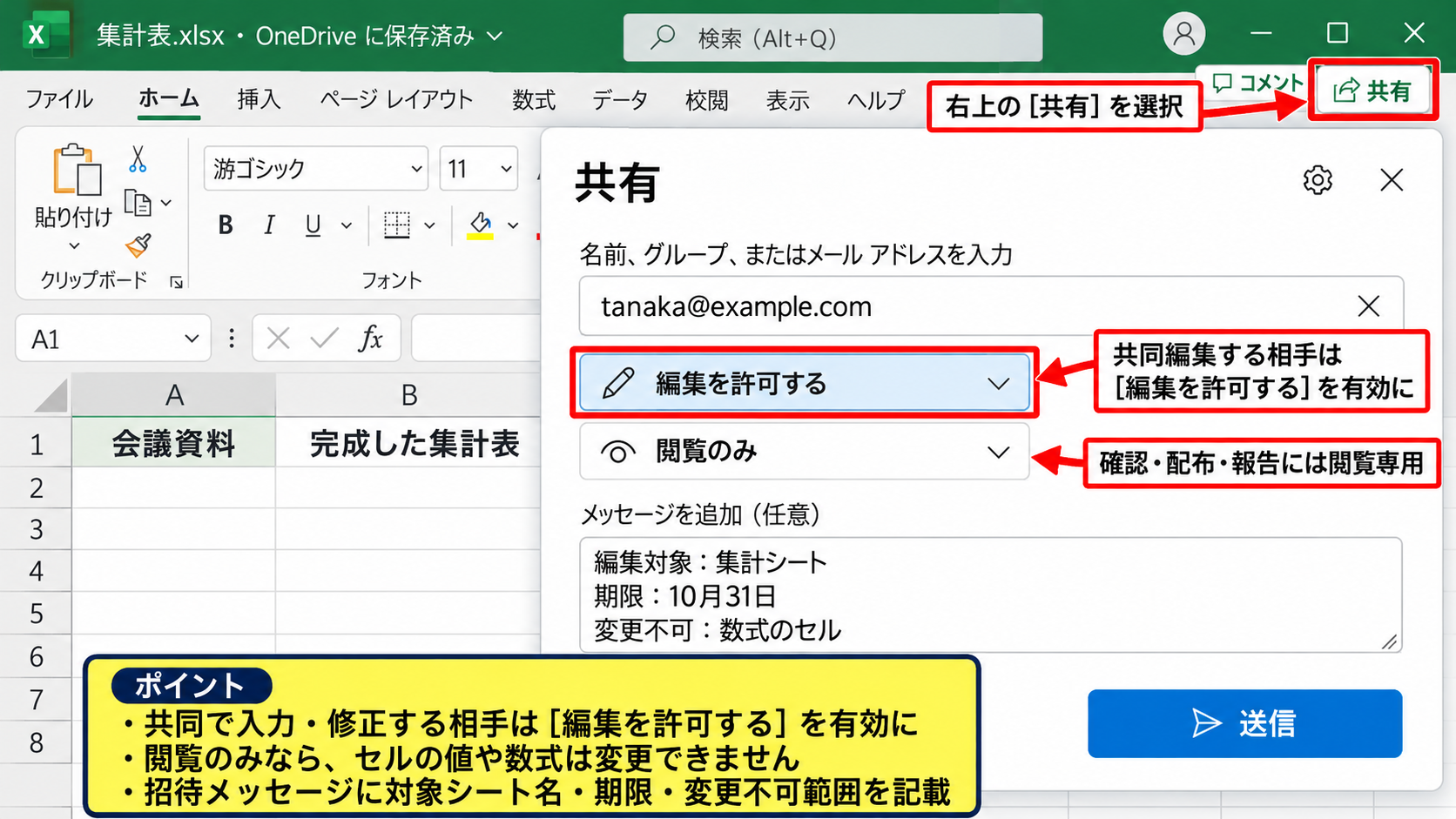Screen dimensions: 1456x819
Task: Click the 送信 send button
Action: tap(1244, 723)
